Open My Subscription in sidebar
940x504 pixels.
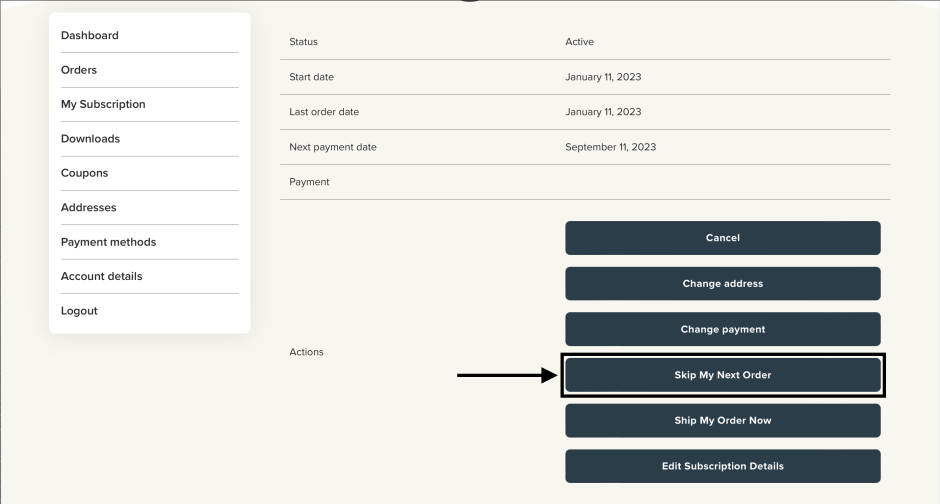point(103,104)
